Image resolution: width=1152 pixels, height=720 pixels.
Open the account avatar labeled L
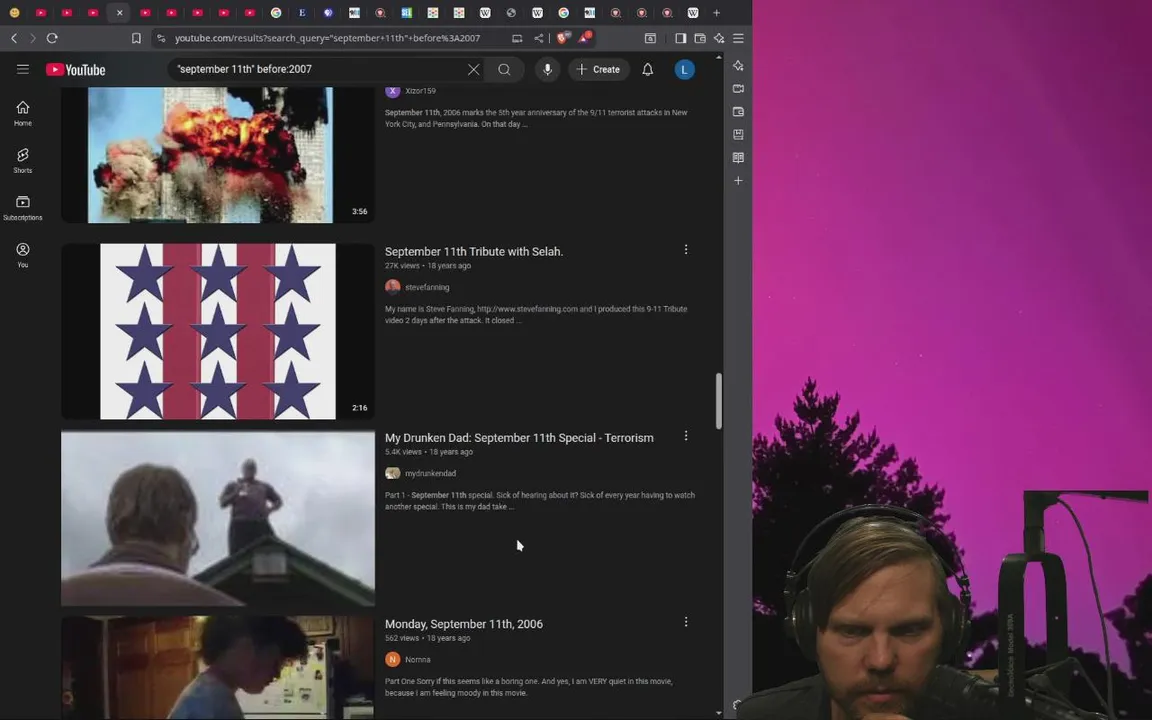pyautogui.click(x=685, y=69)
